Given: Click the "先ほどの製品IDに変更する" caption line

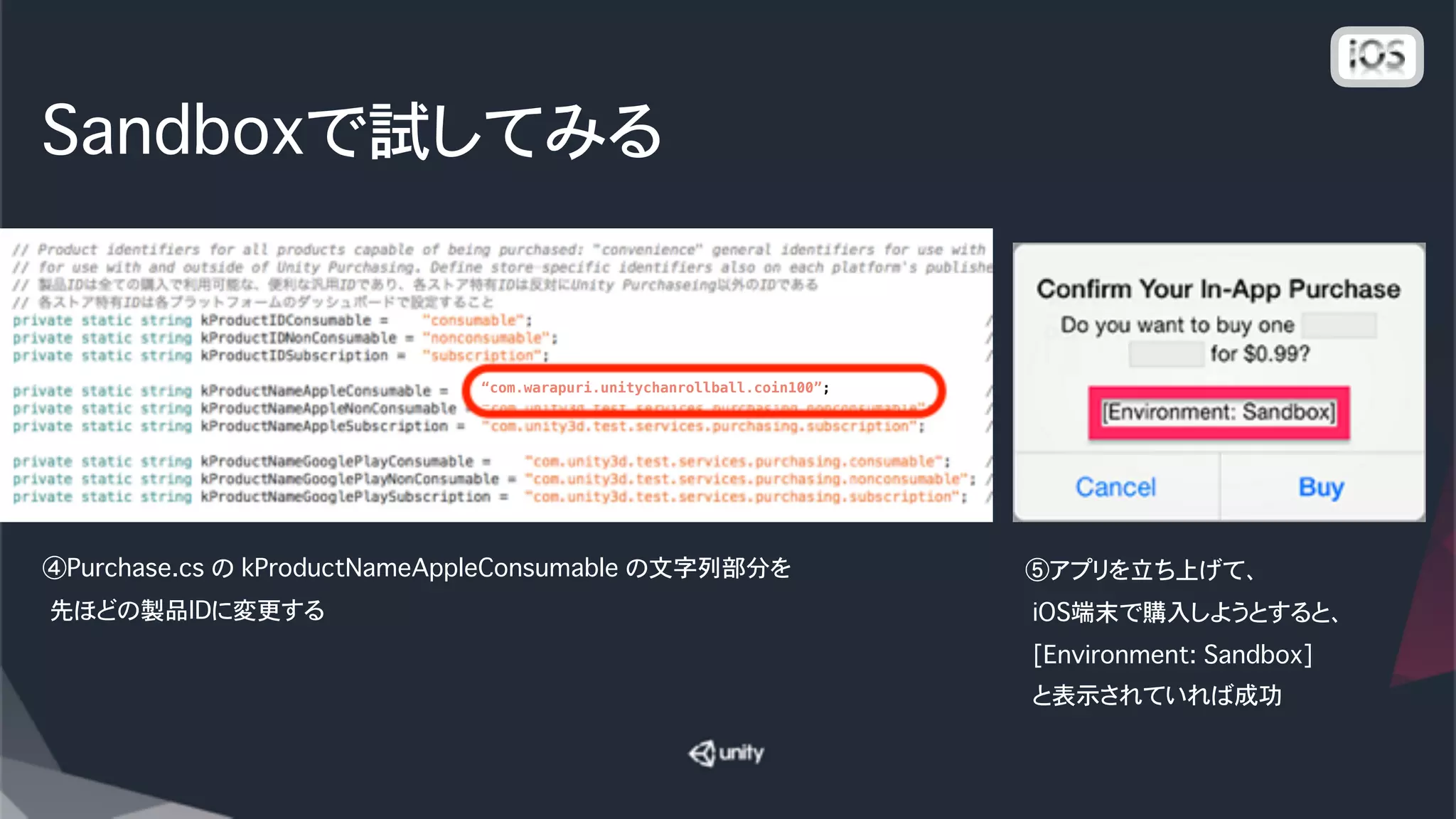Looking at the screenshot, I should pos(188,611).
